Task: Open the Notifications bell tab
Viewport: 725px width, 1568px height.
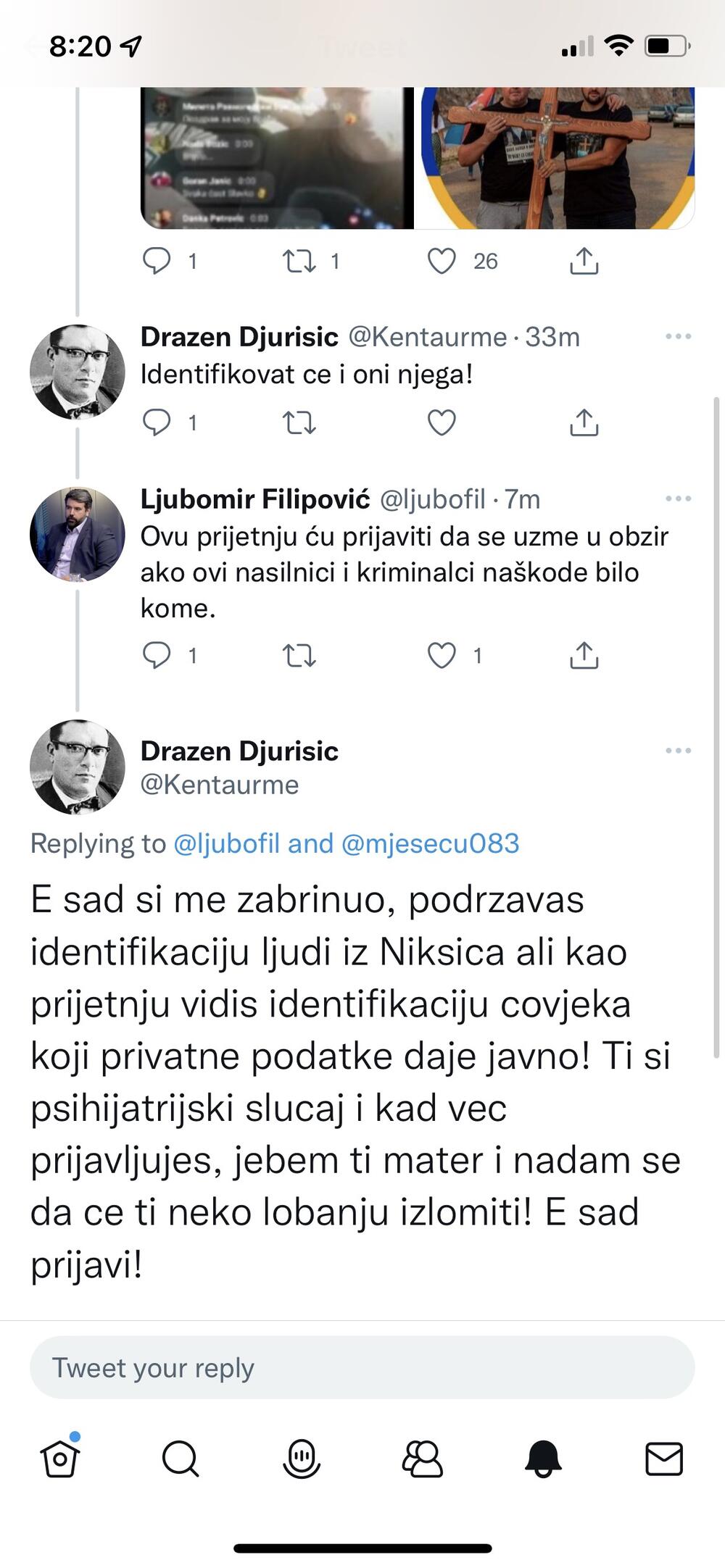Action: click(x=543, y=1458)
